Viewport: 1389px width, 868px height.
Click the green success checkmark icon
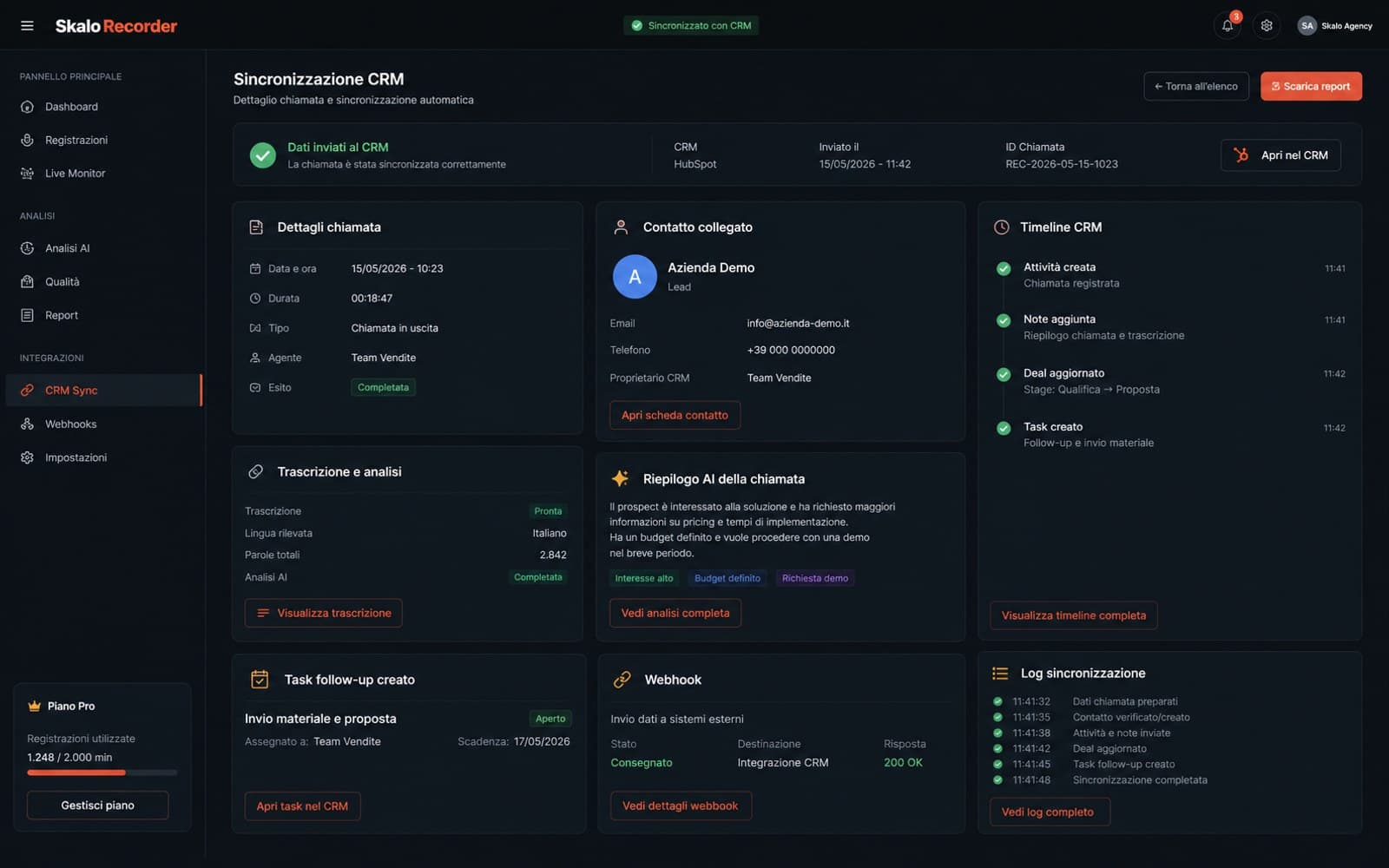click(263, 155)
